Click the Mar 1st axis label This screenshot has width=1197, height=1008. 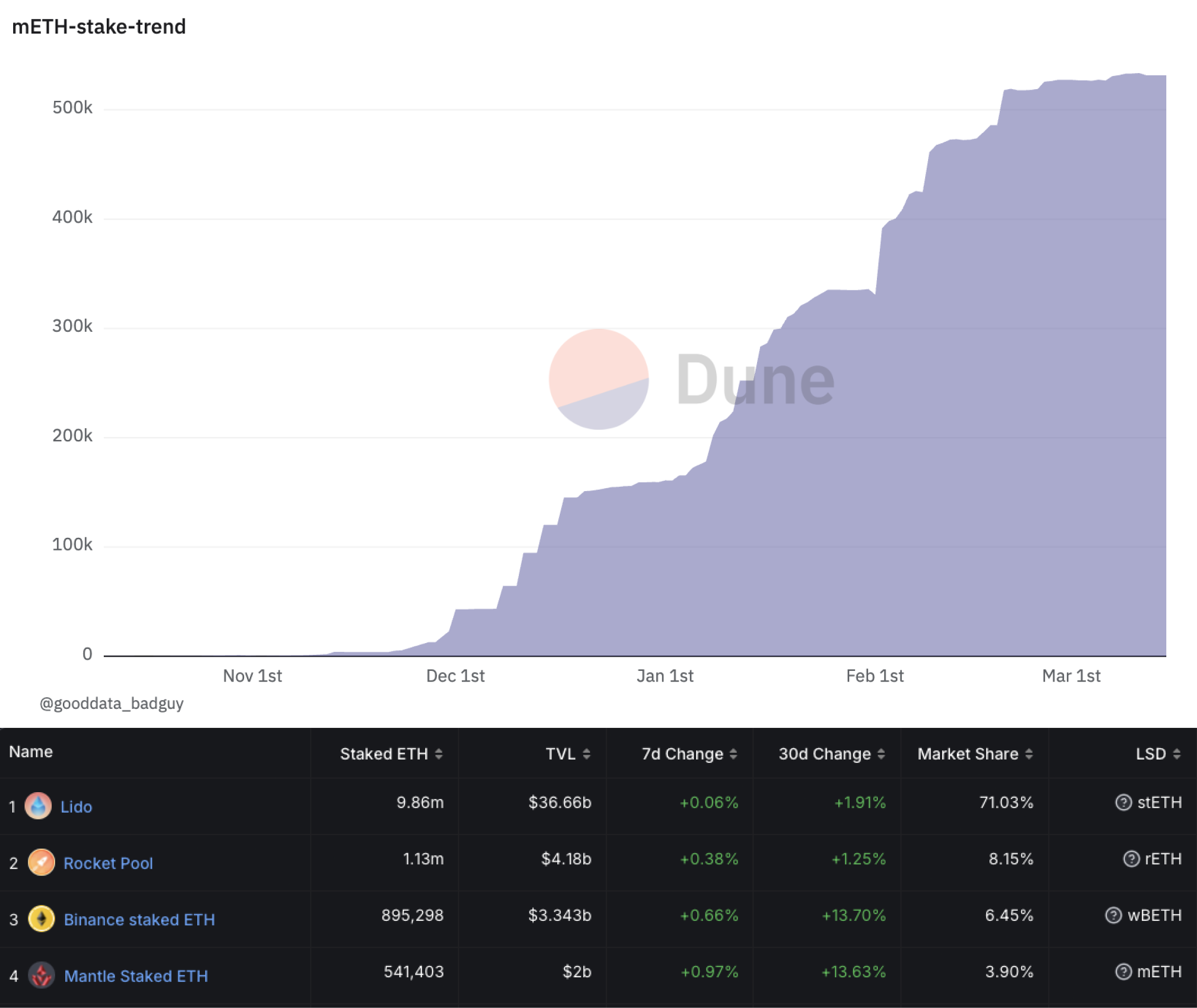tap(1071, 676)
